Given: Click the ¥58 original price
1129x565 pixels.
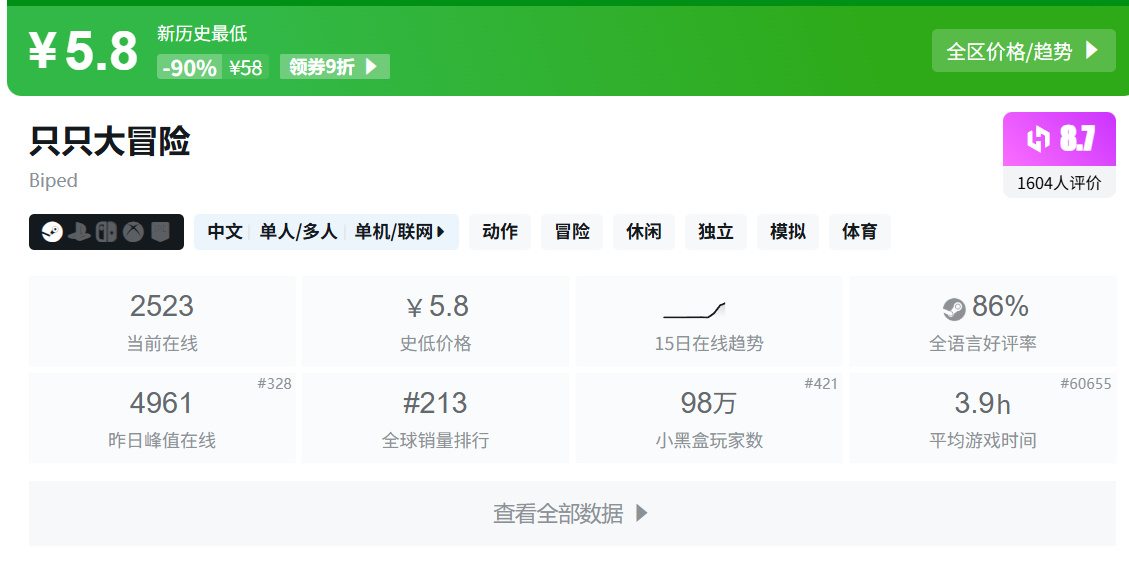Looking at the screenshot, I should pyautogui.click(x=246, y=68).
